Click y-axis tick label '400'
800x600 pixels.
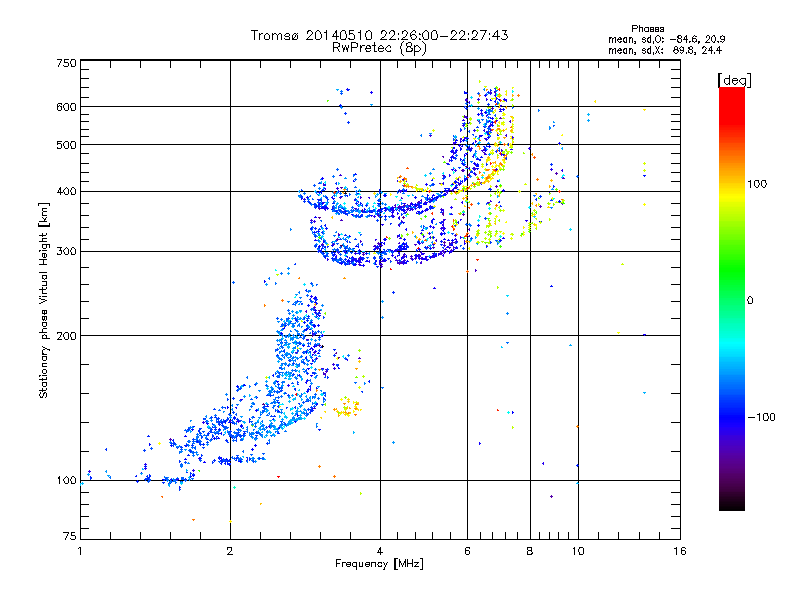[x=66, y=191]
